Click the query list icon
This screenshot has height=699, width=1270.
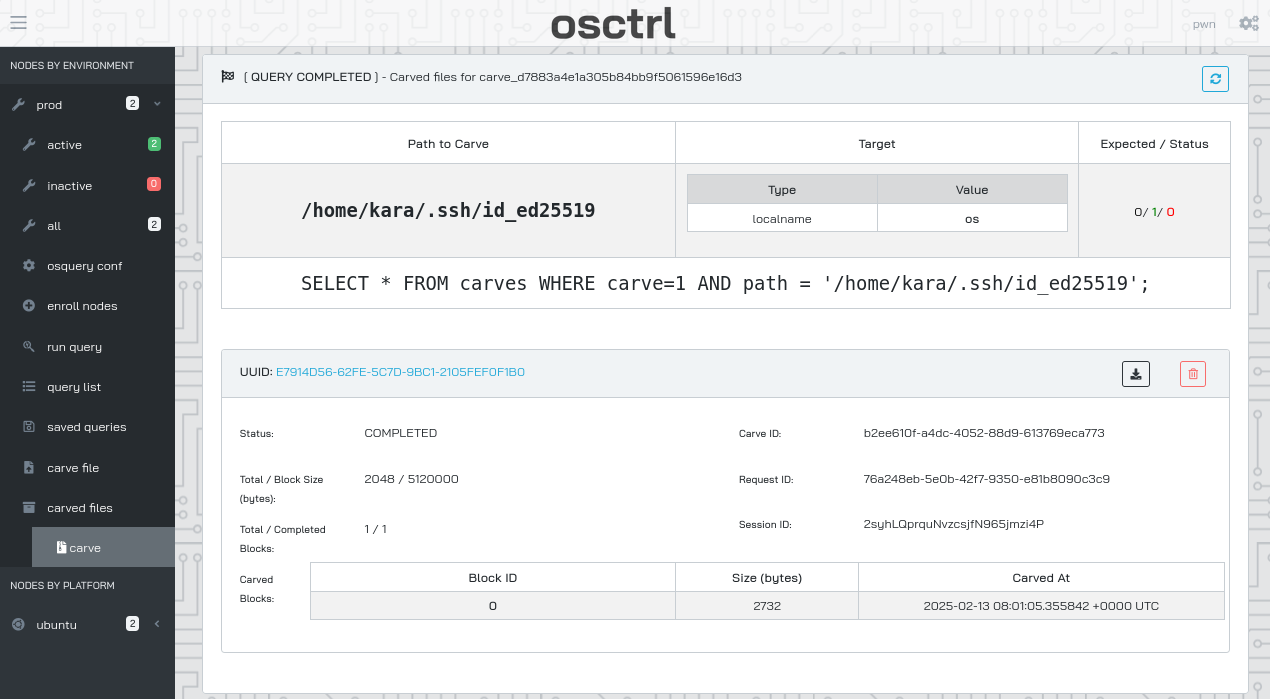[x=28, y=387]
